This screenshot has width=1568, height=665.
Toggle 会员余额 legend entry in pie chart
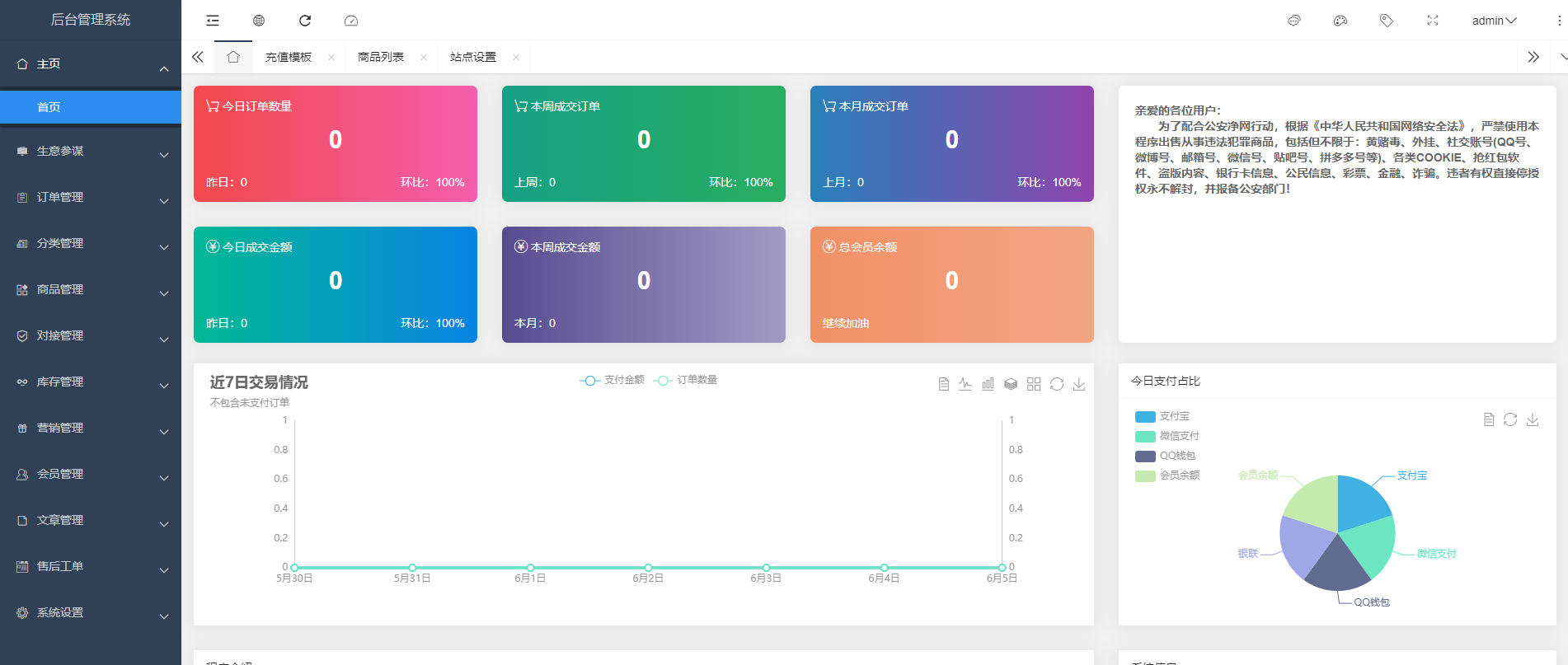point(1167,475)
